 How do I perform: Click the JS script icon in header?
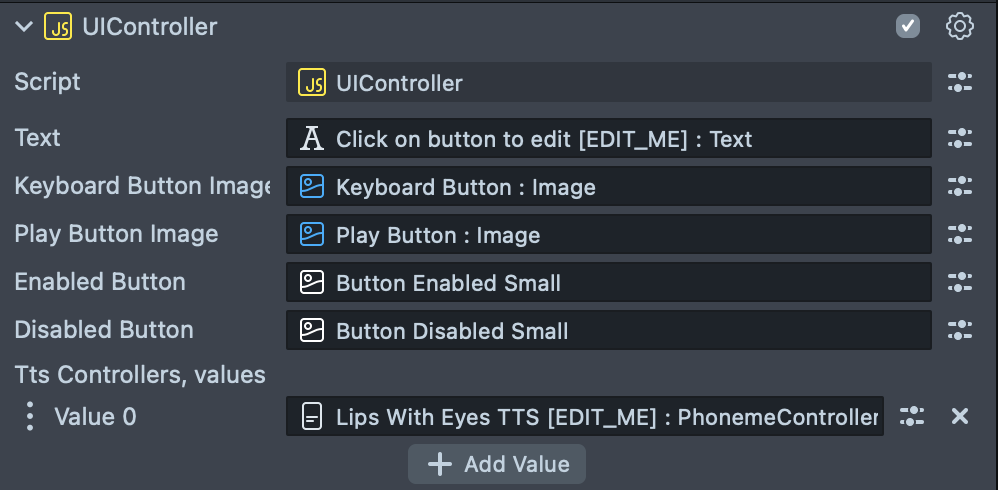click(x=58, y=27)
